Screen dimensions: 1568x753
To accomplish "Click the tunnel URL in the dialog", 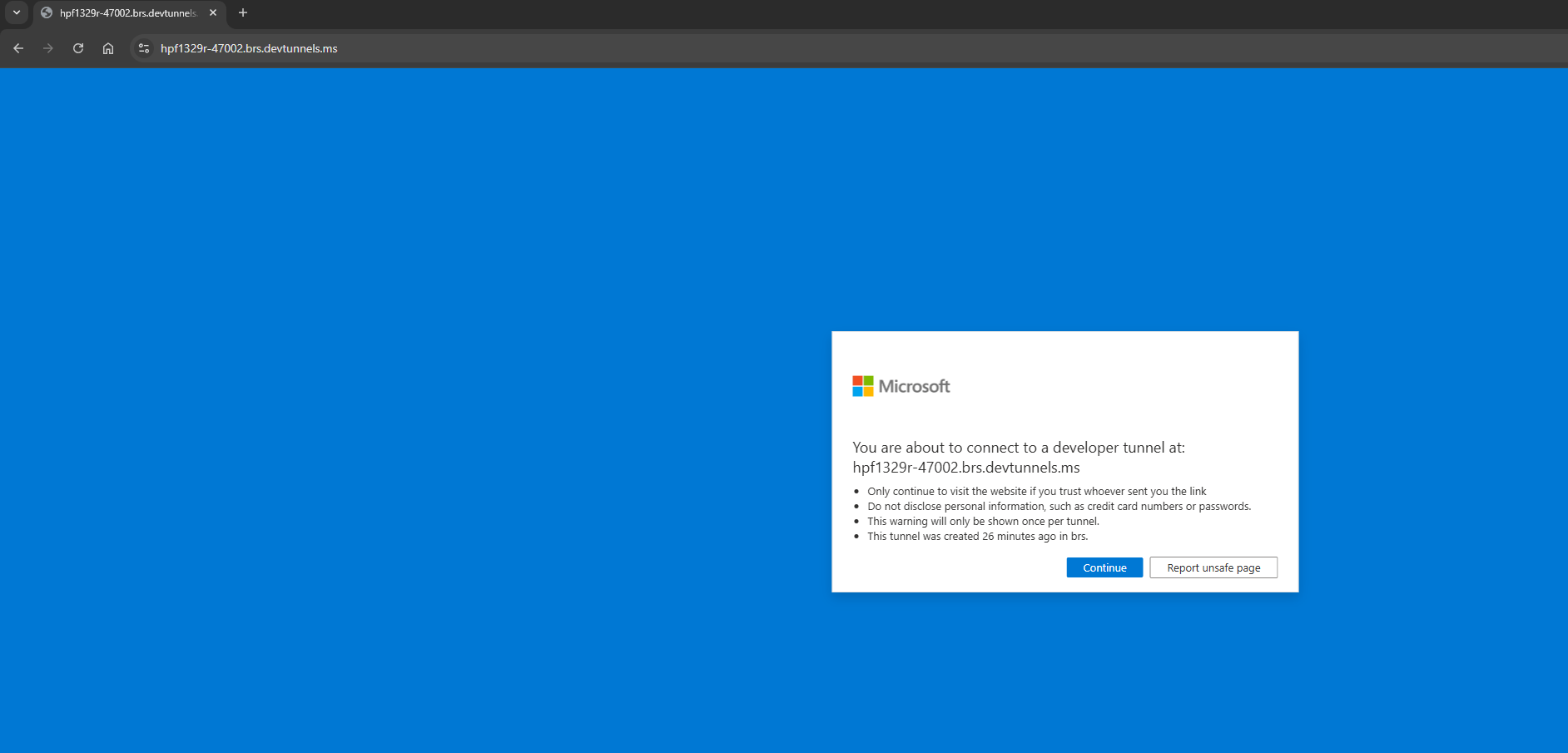I will (965, 468).
